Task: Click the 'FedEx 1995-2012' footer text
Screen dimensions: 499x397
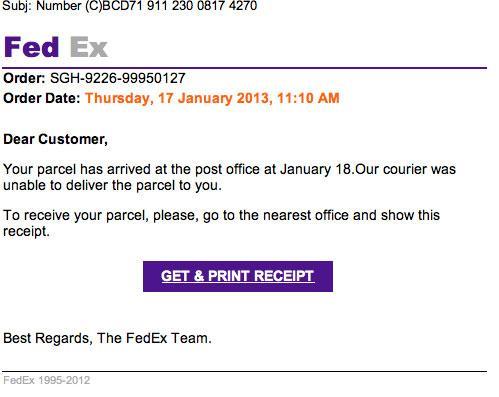Action: point(47,380)
